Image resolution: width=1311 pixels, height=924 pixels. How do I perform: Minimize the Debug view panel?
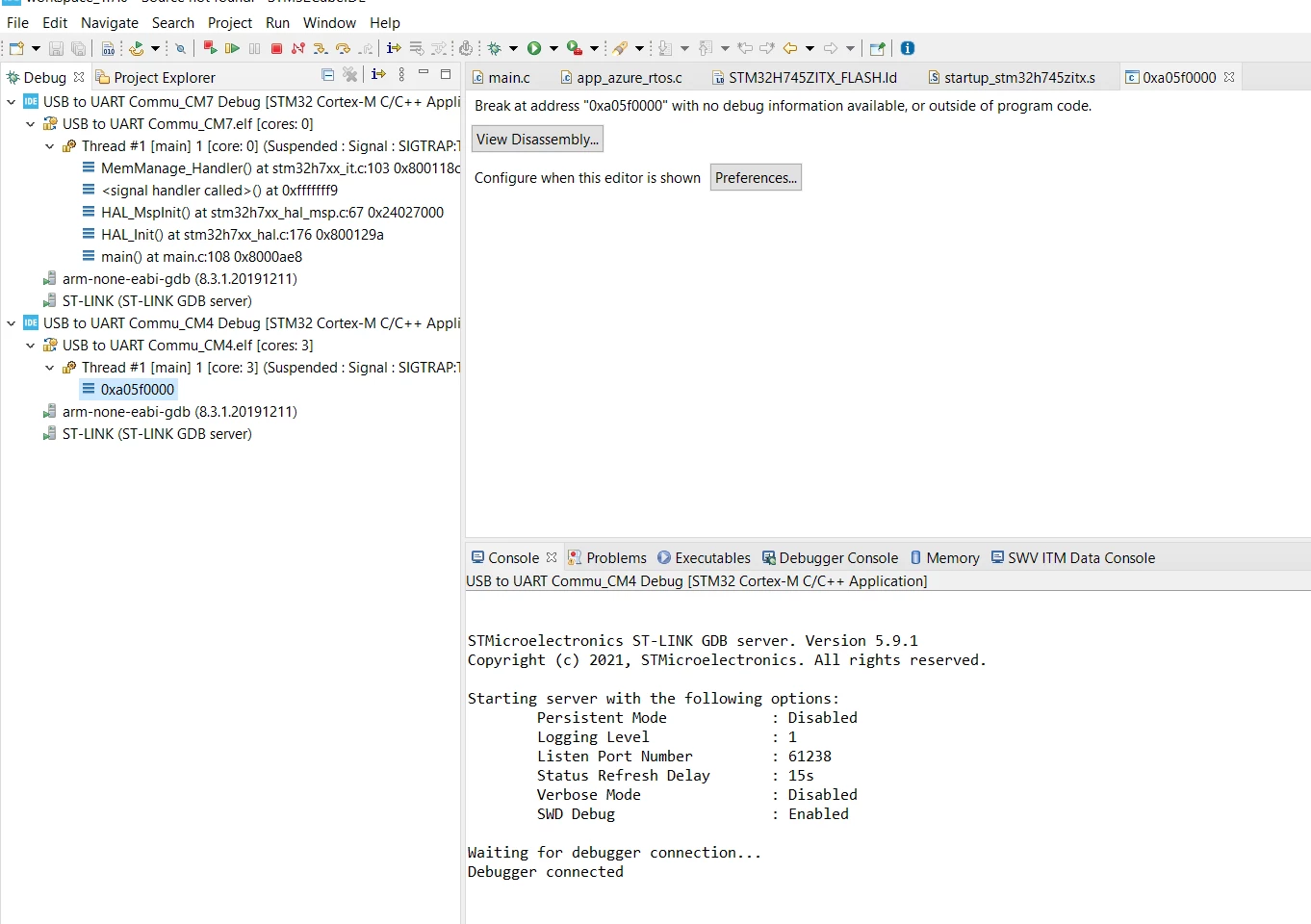coord(424,73)
